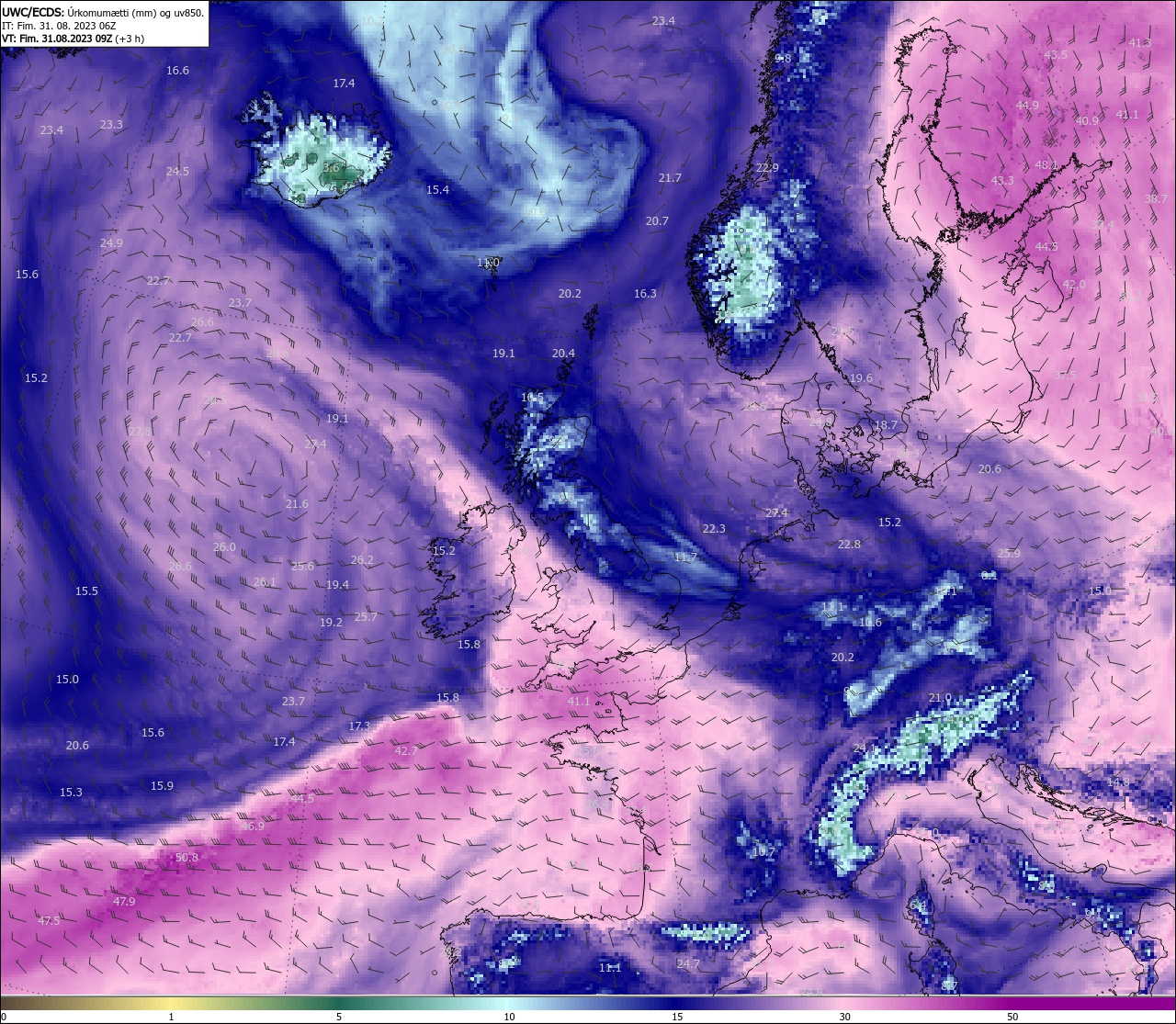The image size is (1176, 1024).
Task: Click the 22.8 value over Germany
Action: point(849,545)
